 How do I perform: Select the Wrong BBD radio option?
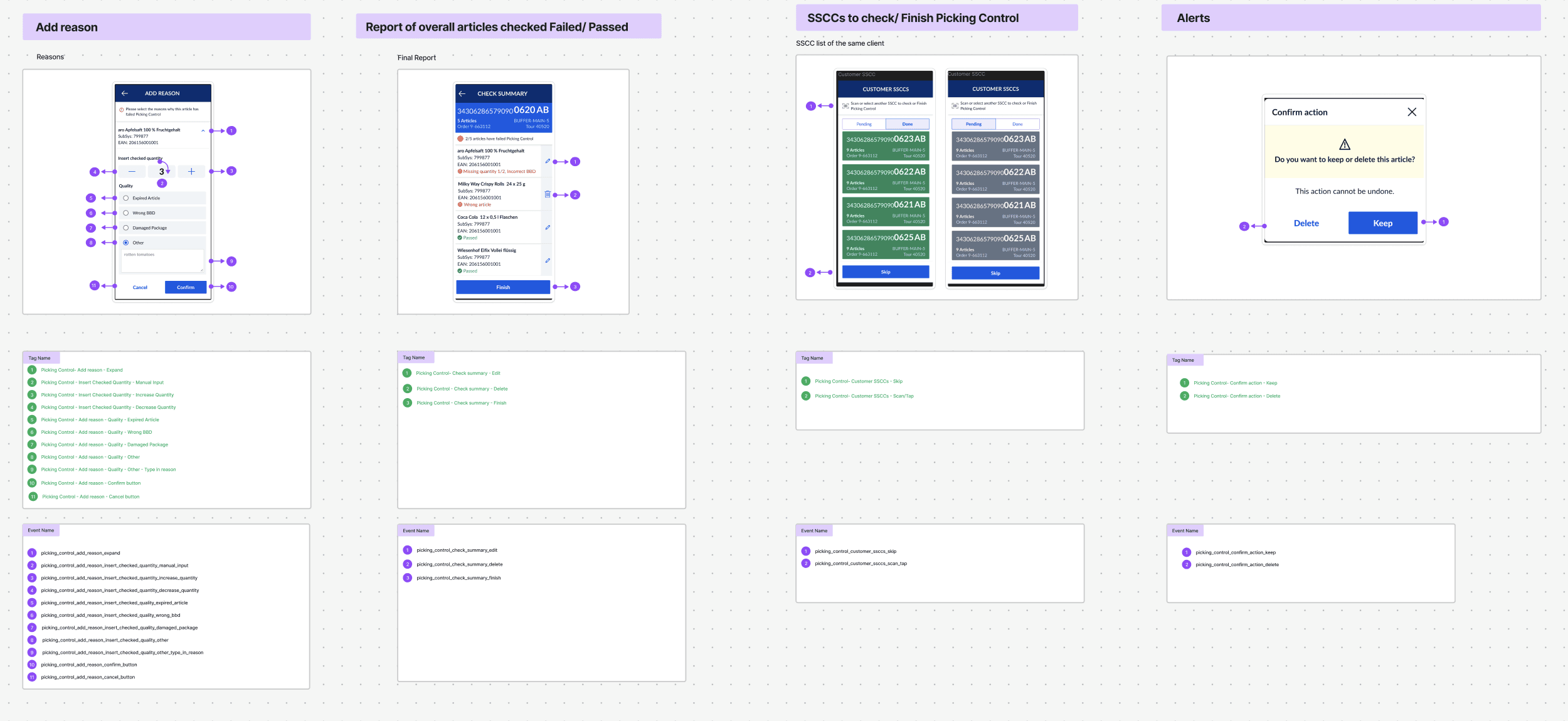[126, 213]
